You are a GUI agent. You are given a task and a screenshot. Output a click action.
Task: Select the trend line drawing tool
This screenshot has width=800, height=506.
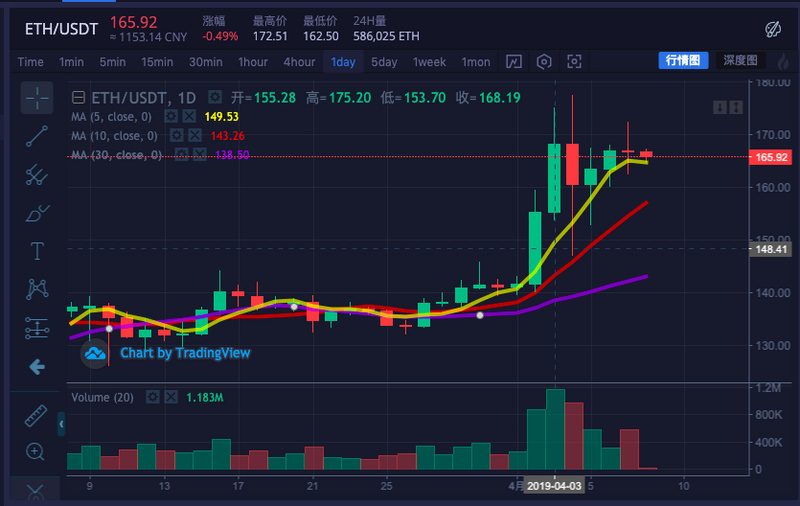(x=37, y=136)
